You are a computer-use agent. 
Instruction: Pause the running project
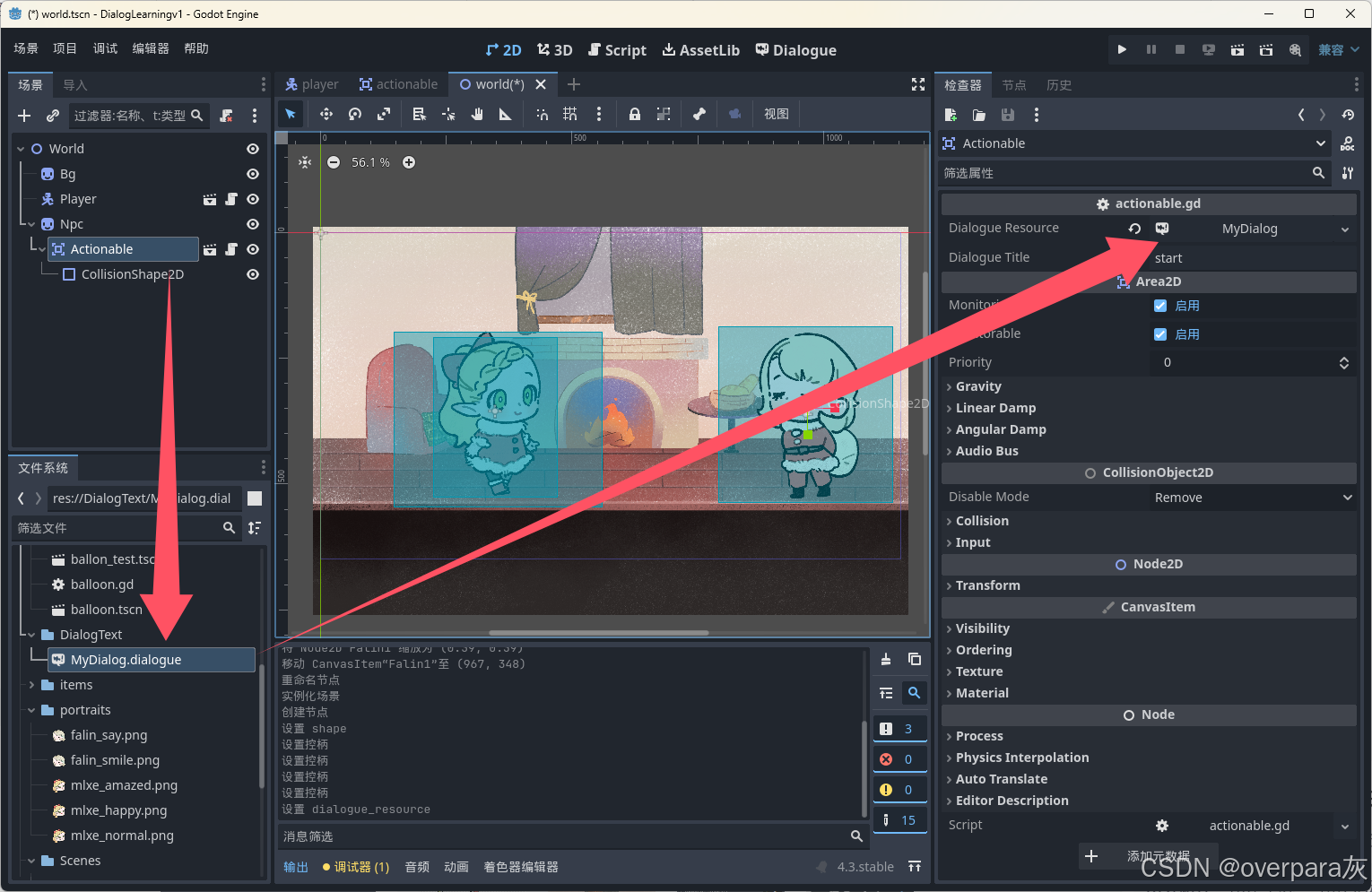click(1151, 50)
